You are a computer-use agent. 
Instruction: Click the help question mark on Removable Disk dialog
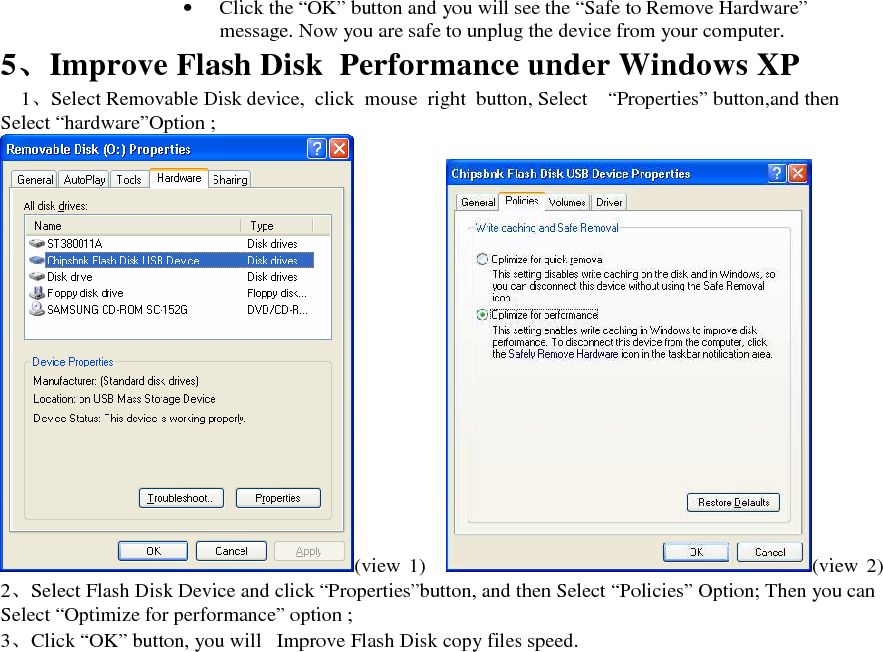tap(316, 148)
